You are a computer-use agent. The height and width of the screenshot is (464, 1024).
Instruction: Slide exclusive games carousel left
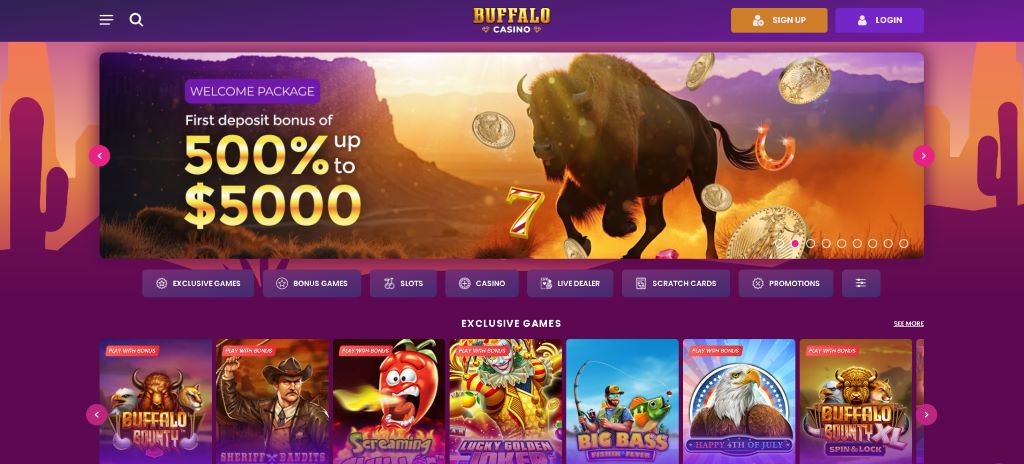click(97, 414)
